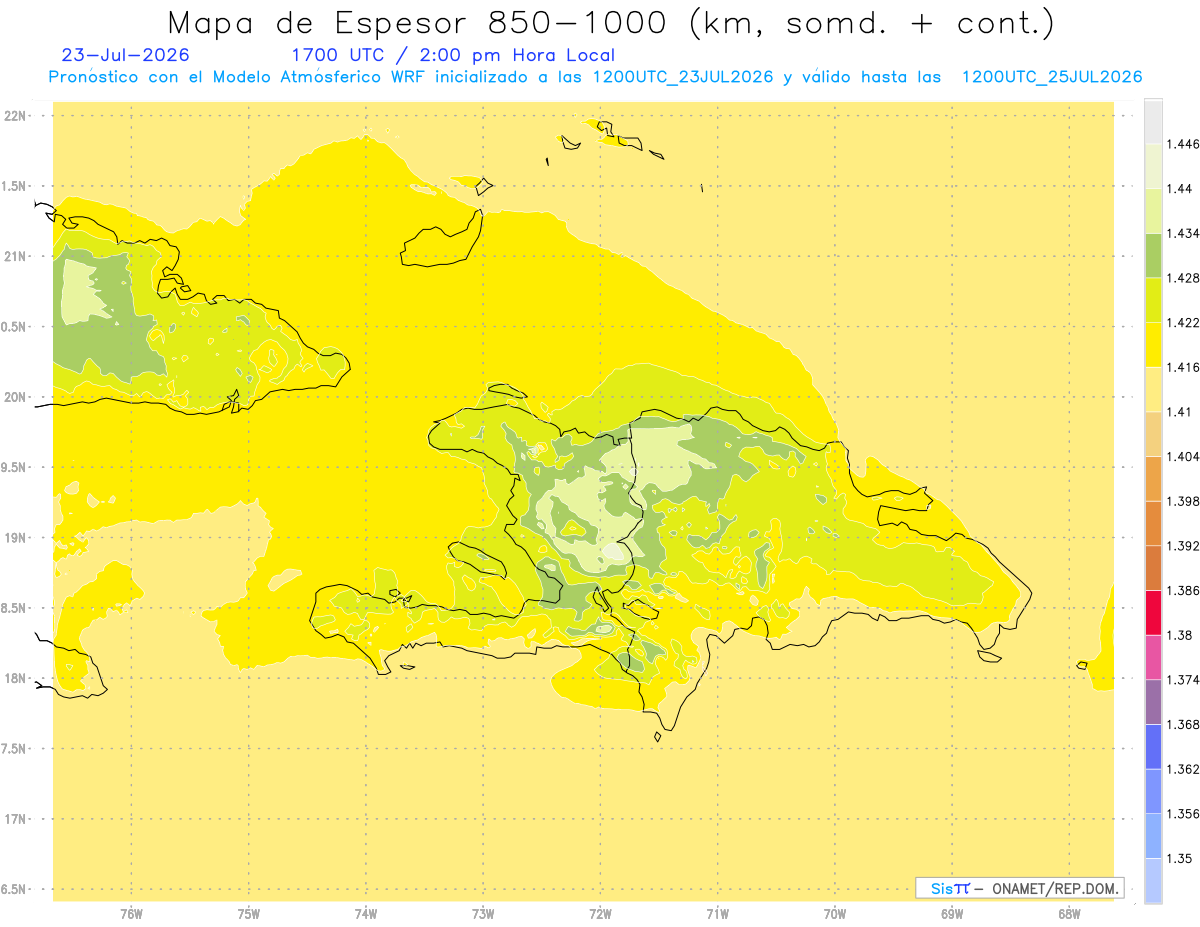This screenshot has height=927, width=1200.
Task: Click the "SisTT - ONAMET/REP.DOM." source label box
Action: [1020, 888]
